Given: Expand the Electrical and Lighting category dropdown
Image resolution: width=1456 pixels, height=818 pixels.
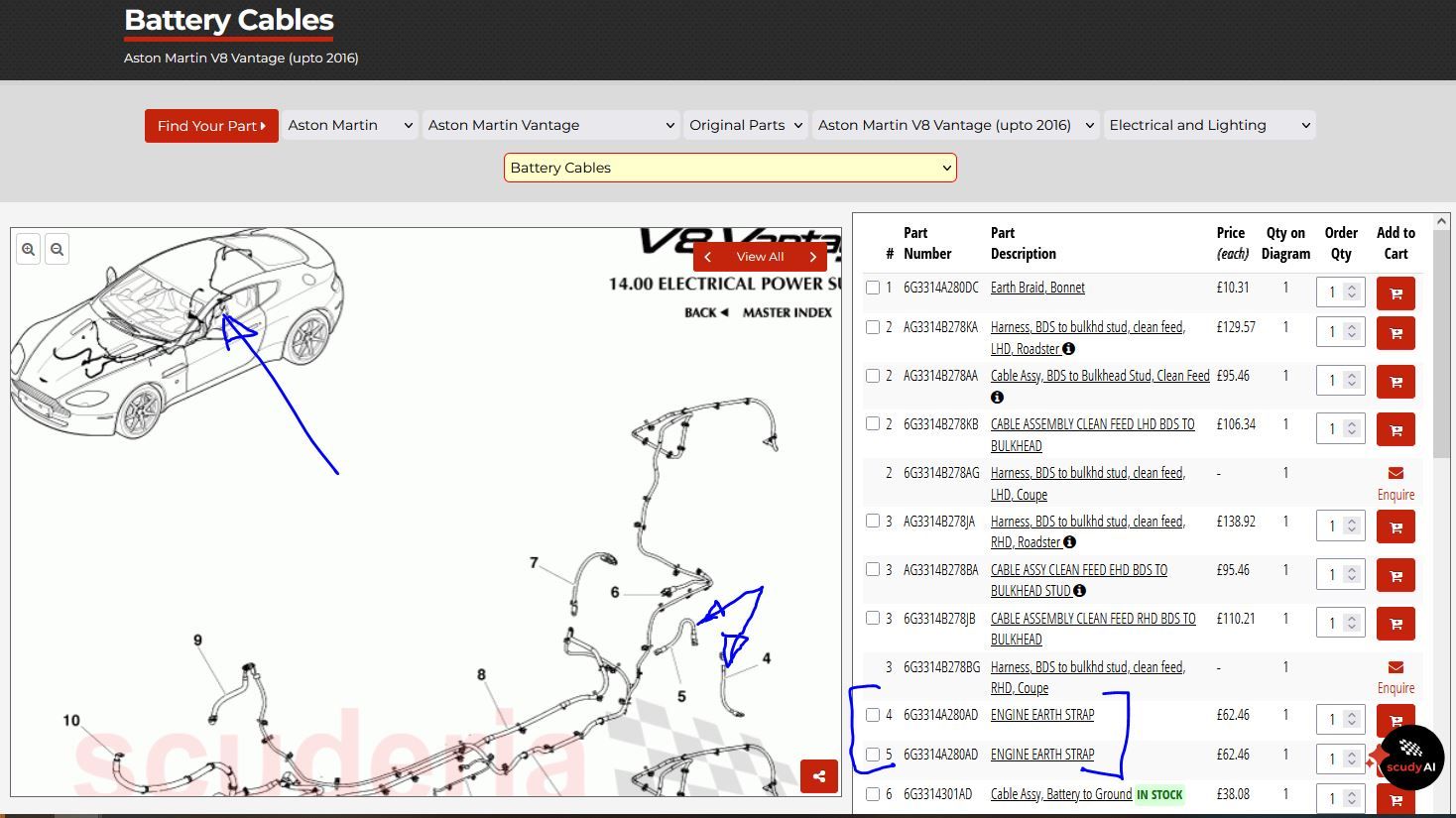Looking at the screenshot, I should click(1209, 125).
